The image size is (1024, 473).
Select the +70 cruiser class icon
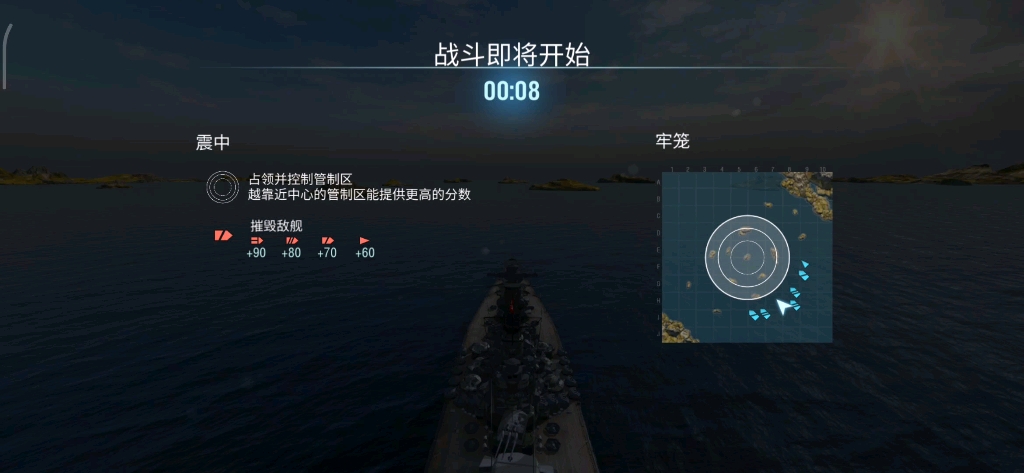click(x=327, y=240)
